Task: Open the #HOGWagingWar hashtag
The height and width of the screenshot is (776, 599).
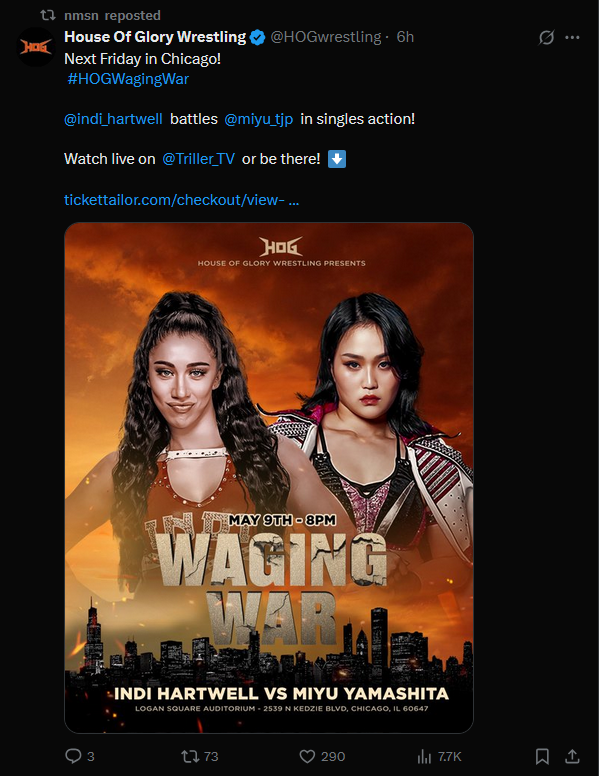Action: tap(128, 79)
